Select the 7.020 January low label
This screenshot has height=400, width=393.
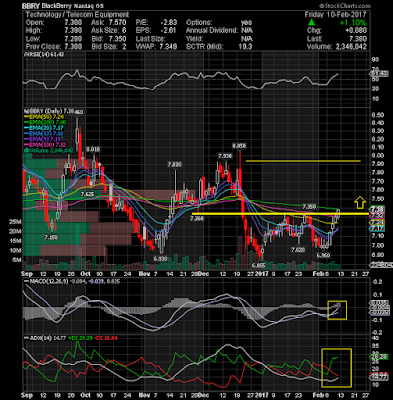298,250
